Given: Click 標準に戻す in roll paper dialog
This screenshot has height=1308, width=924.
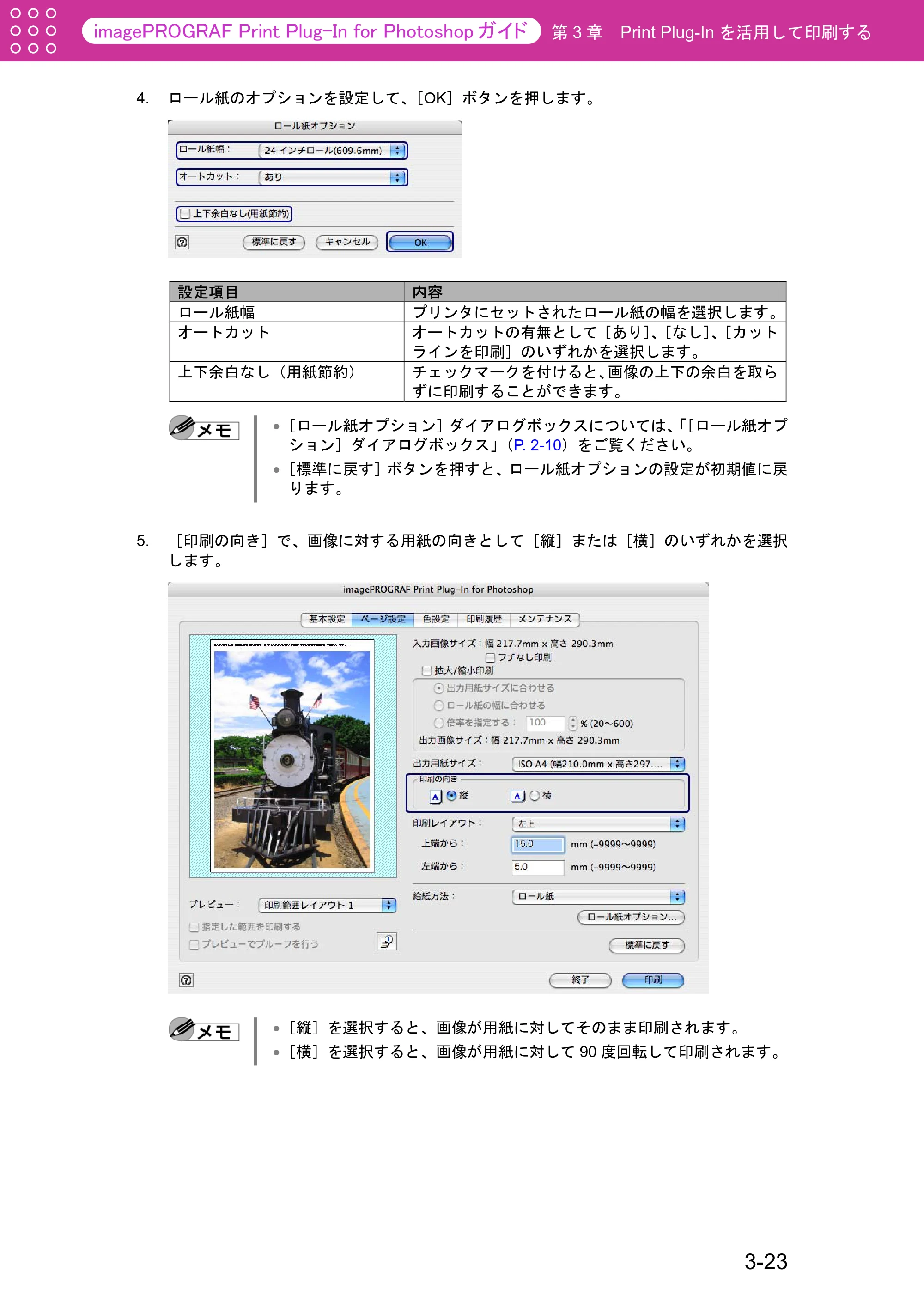Looking at the screenshot, I should click(x=274, y=242).
